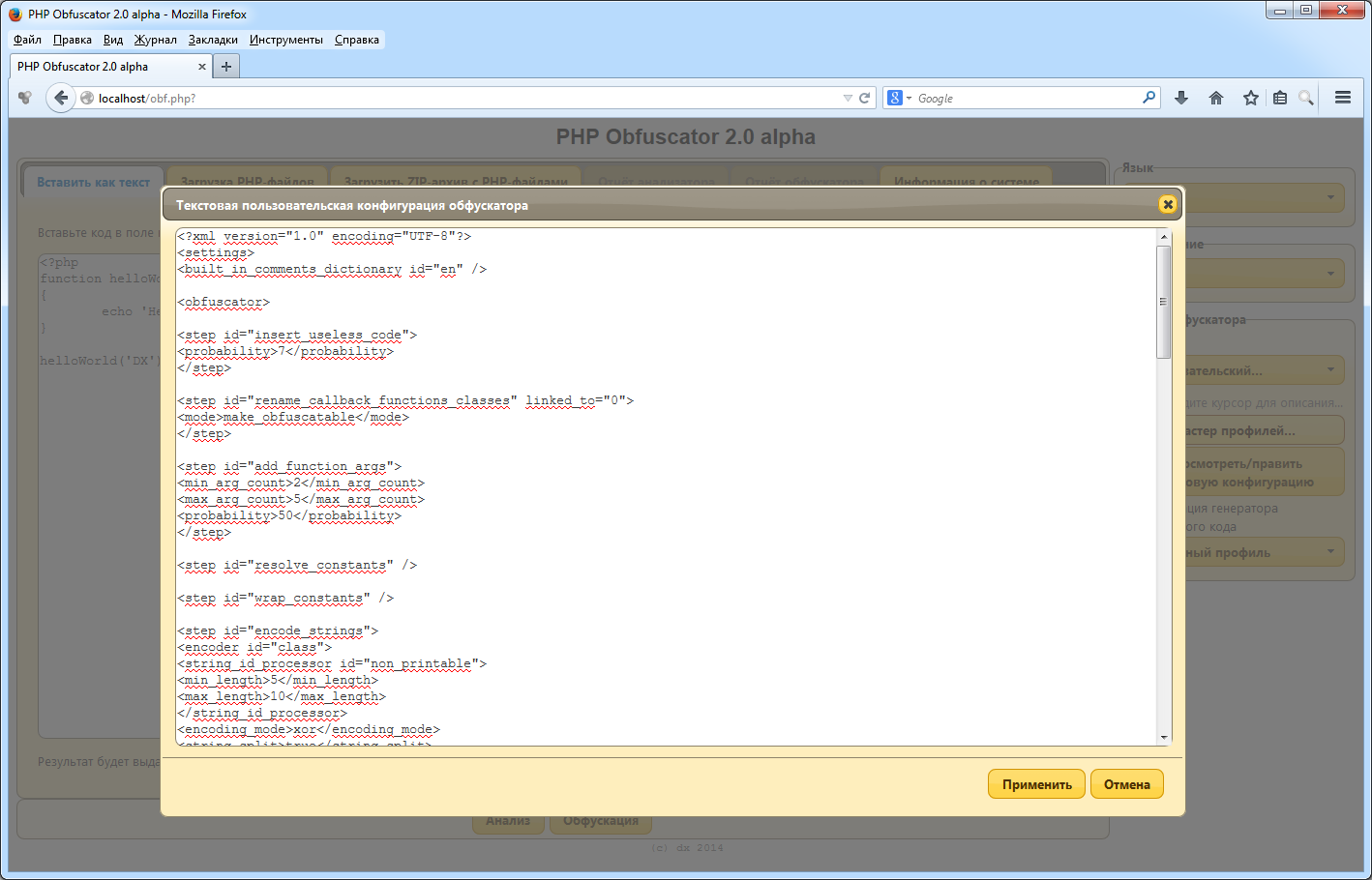
Task: Click the Применить button
Action: (1036, 784)
